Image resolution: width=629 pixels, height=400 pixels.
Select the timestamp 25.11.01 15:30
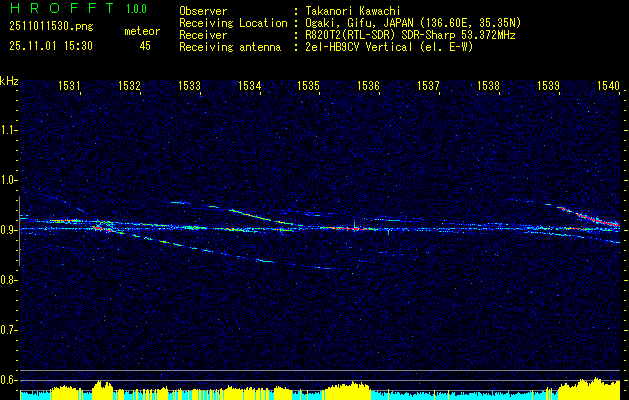[51, 46]
